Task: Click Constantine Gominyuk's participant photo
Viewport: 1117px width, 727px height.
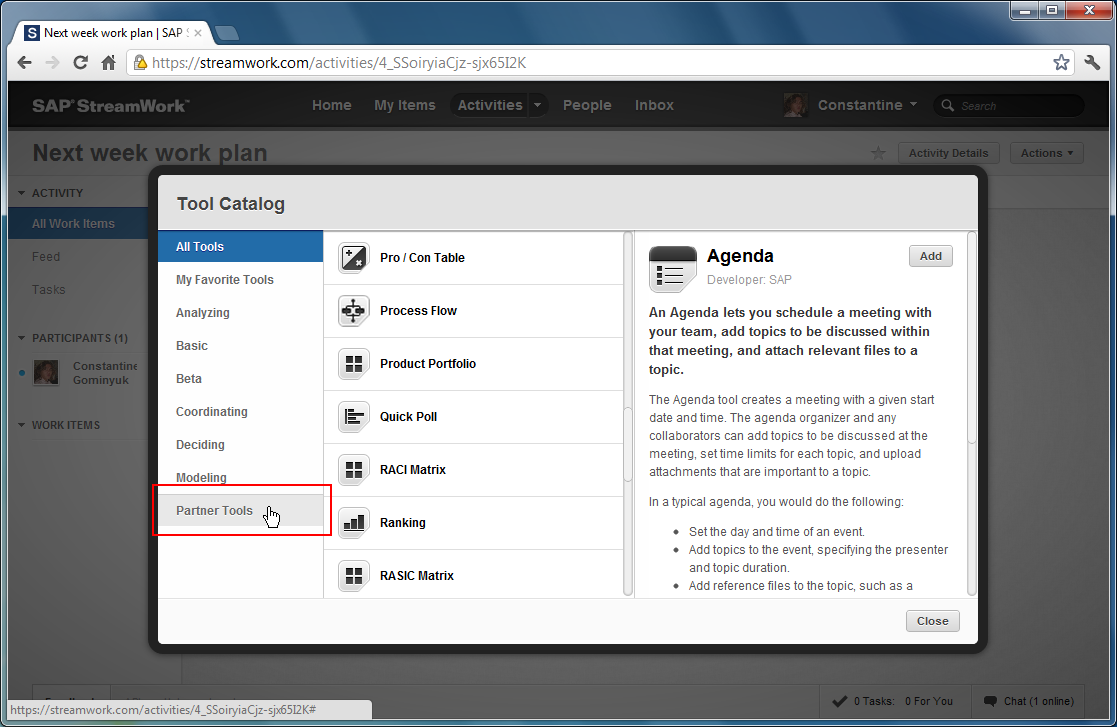Action: 46,372
